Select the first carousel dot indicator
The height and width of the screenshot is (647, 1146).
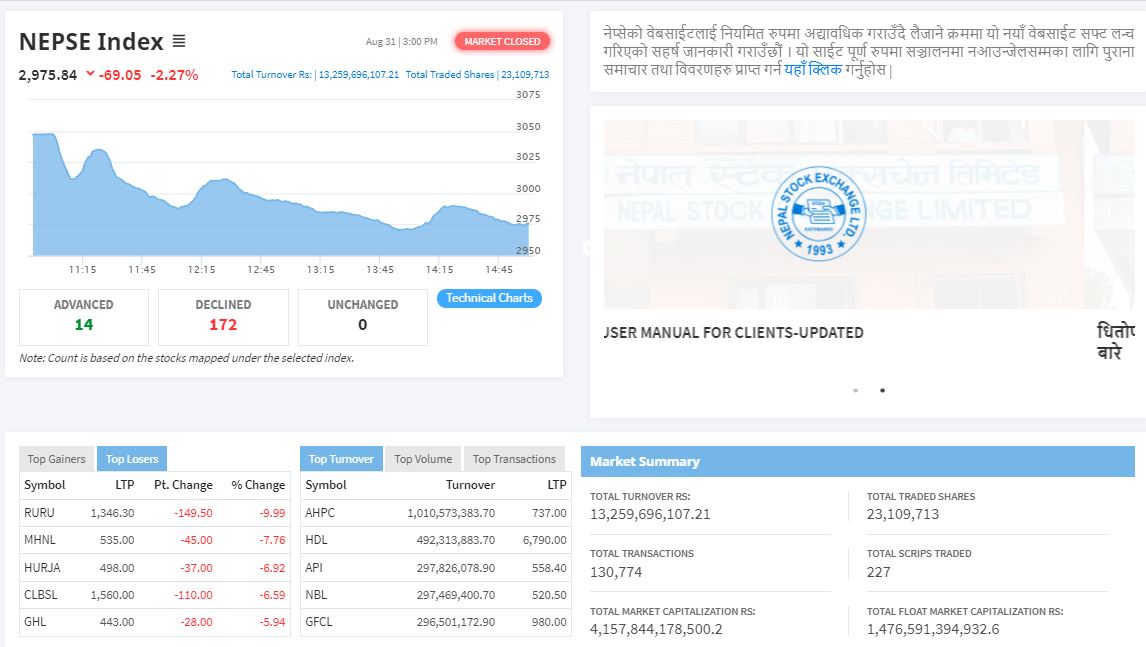(855, 390)
